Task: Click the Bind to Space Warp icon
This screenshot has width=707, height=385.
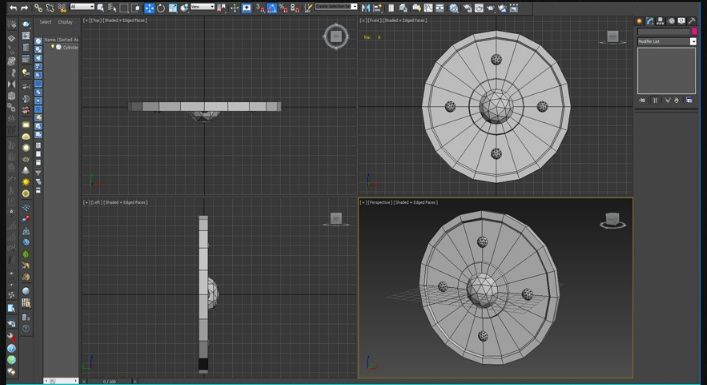Action: click(62, 8)
